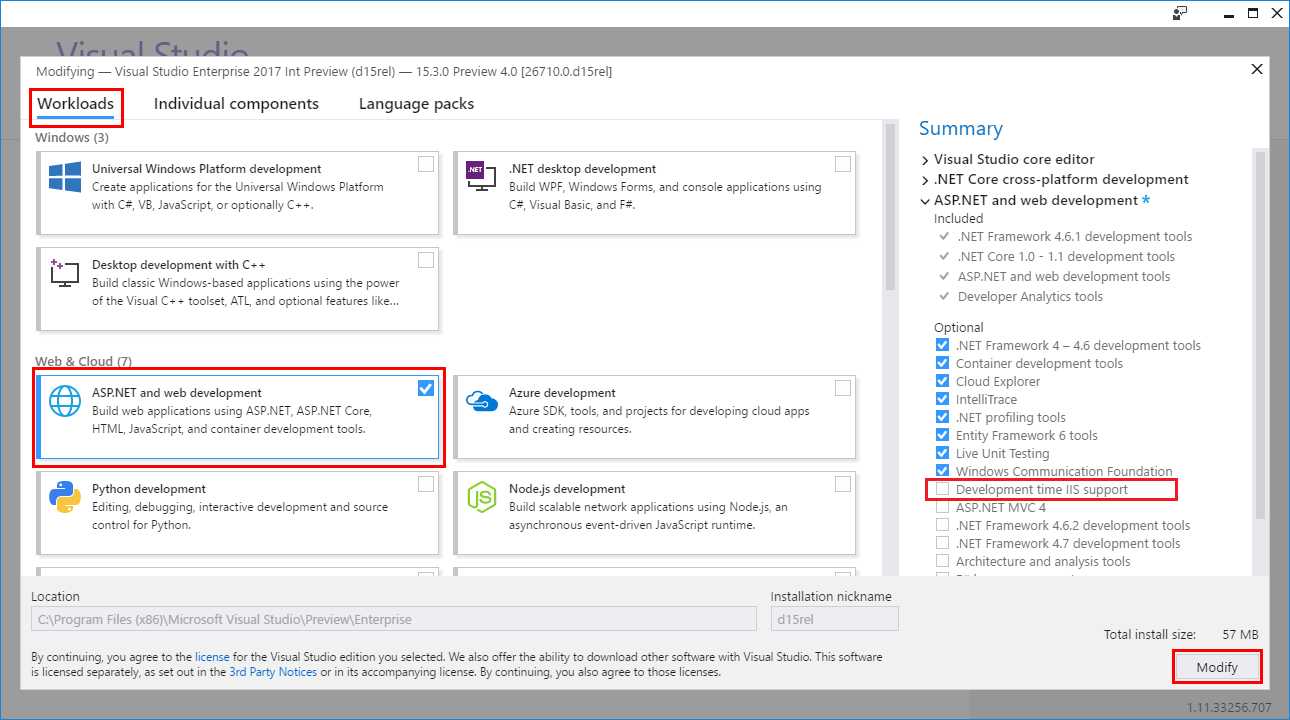Open the 3rd Party Notices link
The height and width of the screenshot is (720, 1290).
273,672
